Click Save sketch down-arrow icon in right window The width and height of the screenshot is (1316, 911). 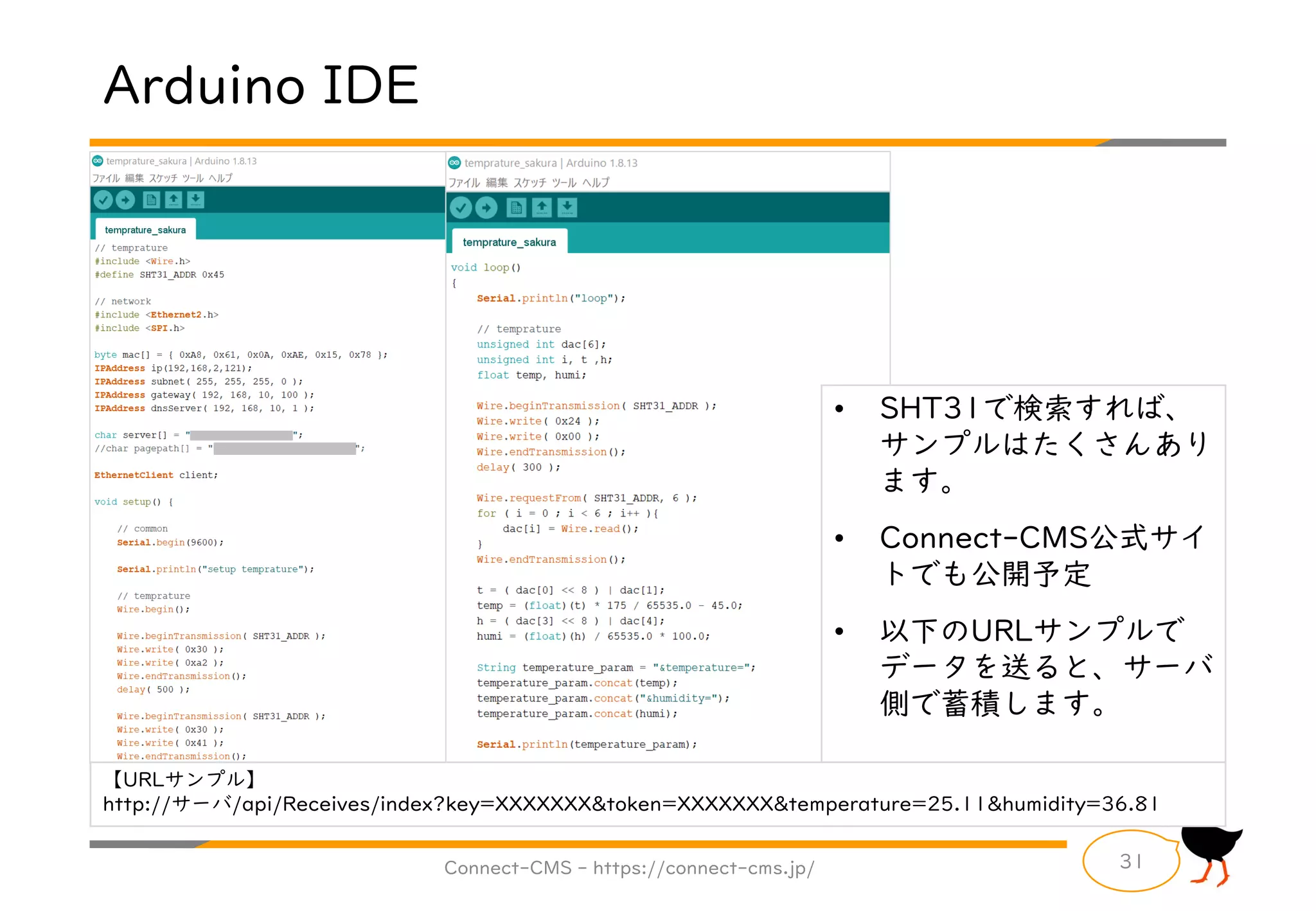click(x=567, y=208)
